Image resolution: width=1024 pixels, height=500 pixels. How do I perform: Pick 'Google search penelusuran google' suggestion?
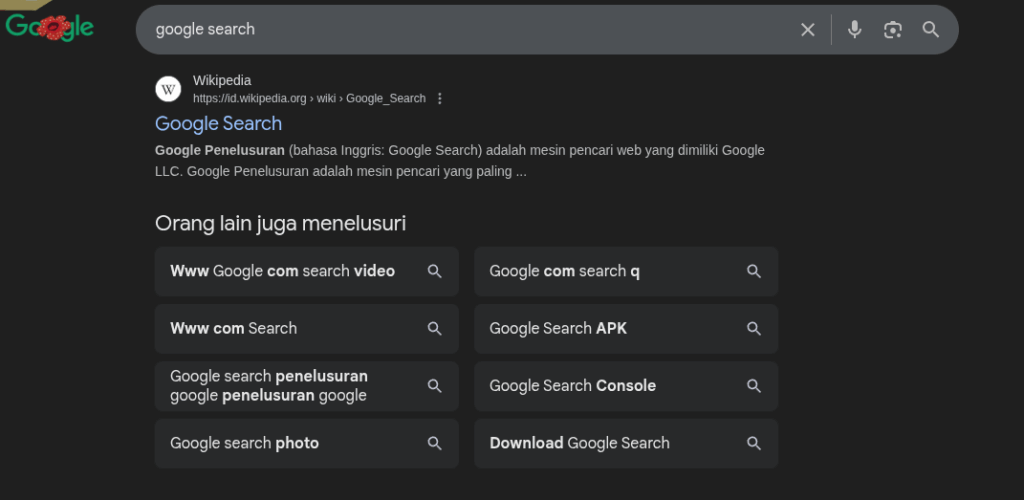[306, 386]
